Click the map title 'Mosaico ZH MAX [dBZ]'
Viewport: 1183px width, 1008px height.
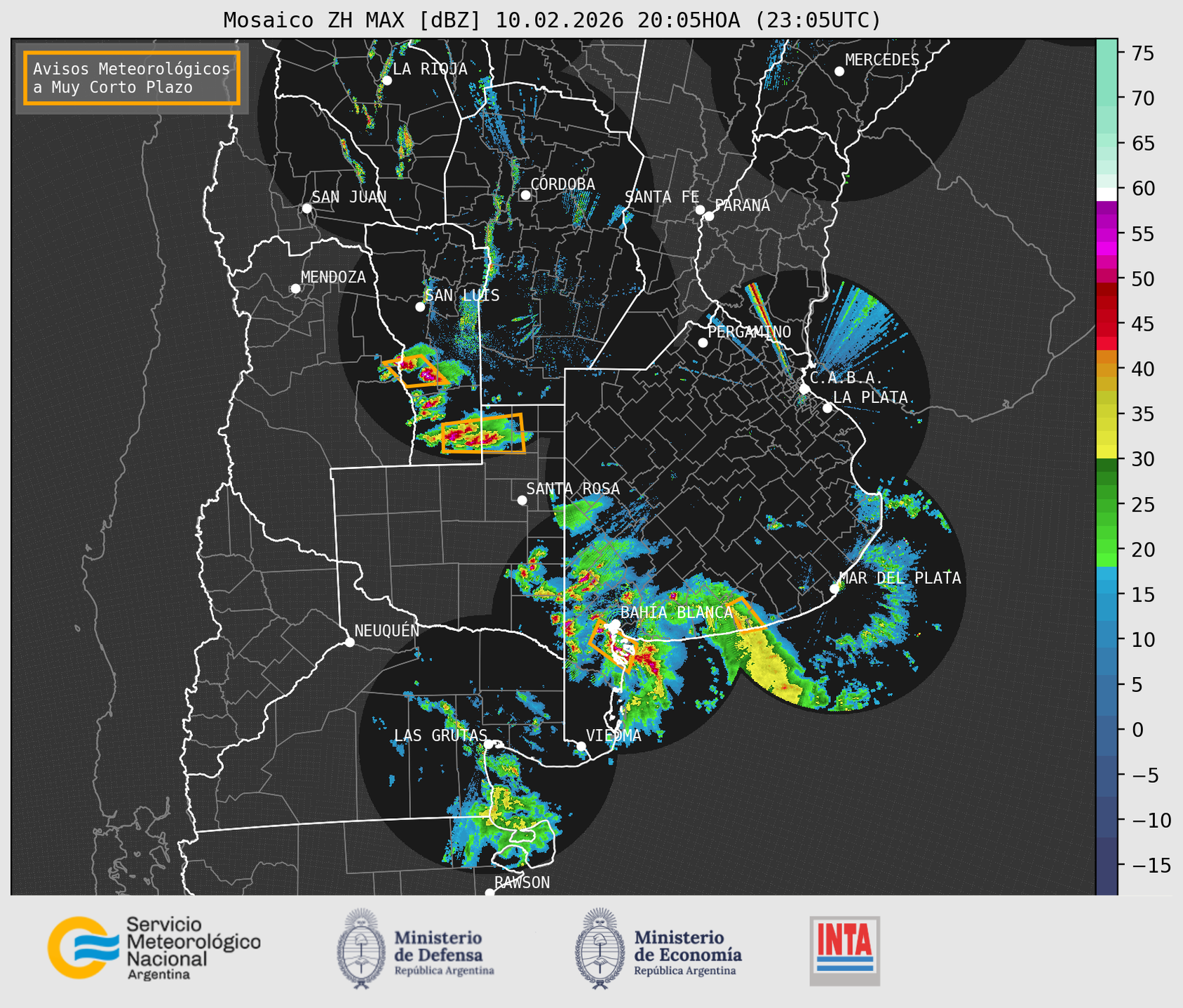[352, 20]
